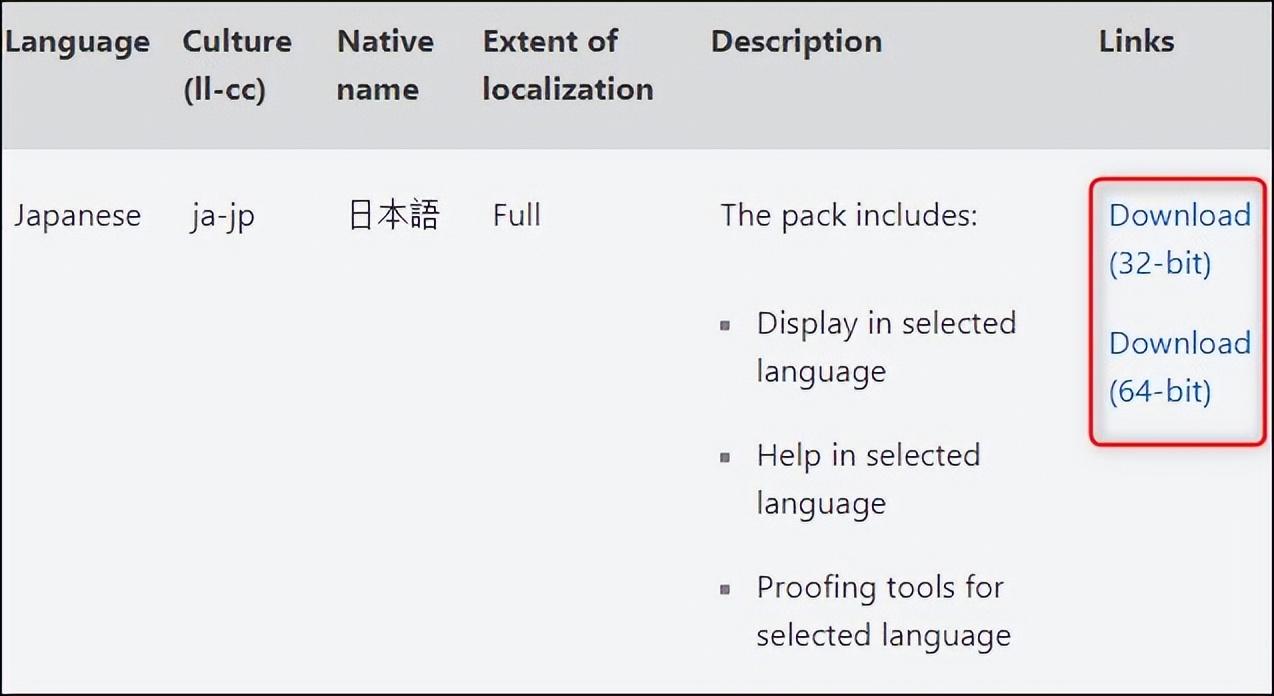Click the Extent of localization header

567,65
